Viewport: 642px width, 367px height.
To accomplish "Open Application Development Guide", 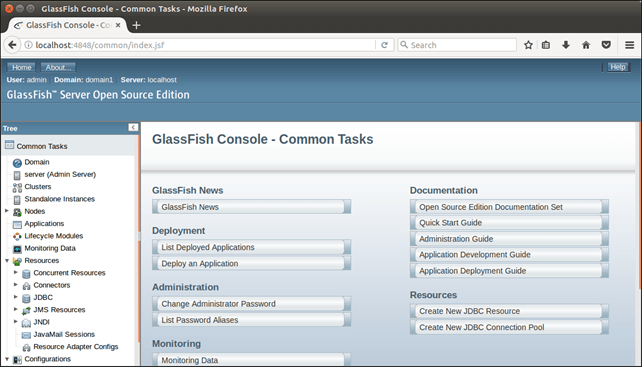I will pos(509,254).
